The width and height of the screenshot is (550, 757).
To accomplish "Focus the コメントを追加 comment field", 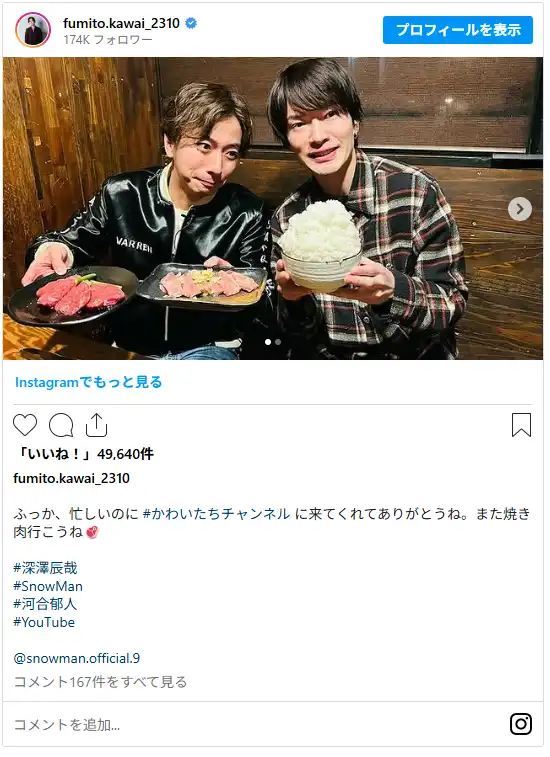I will [256, 724].
